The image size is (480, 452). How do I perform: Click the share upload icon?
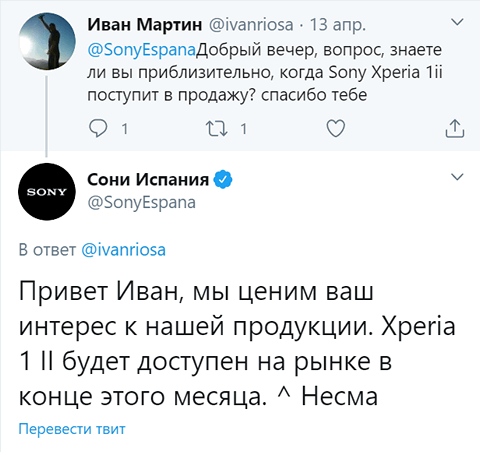coord(455,128)
